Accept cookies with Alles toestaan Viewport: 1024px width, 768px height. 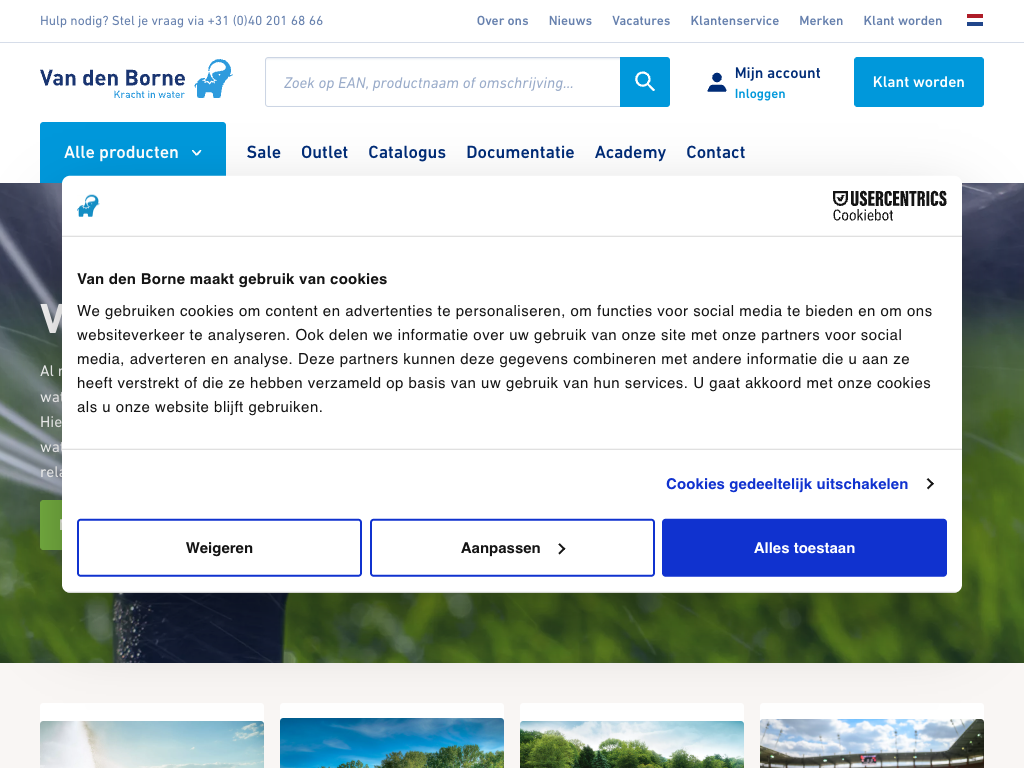[804, 548]
